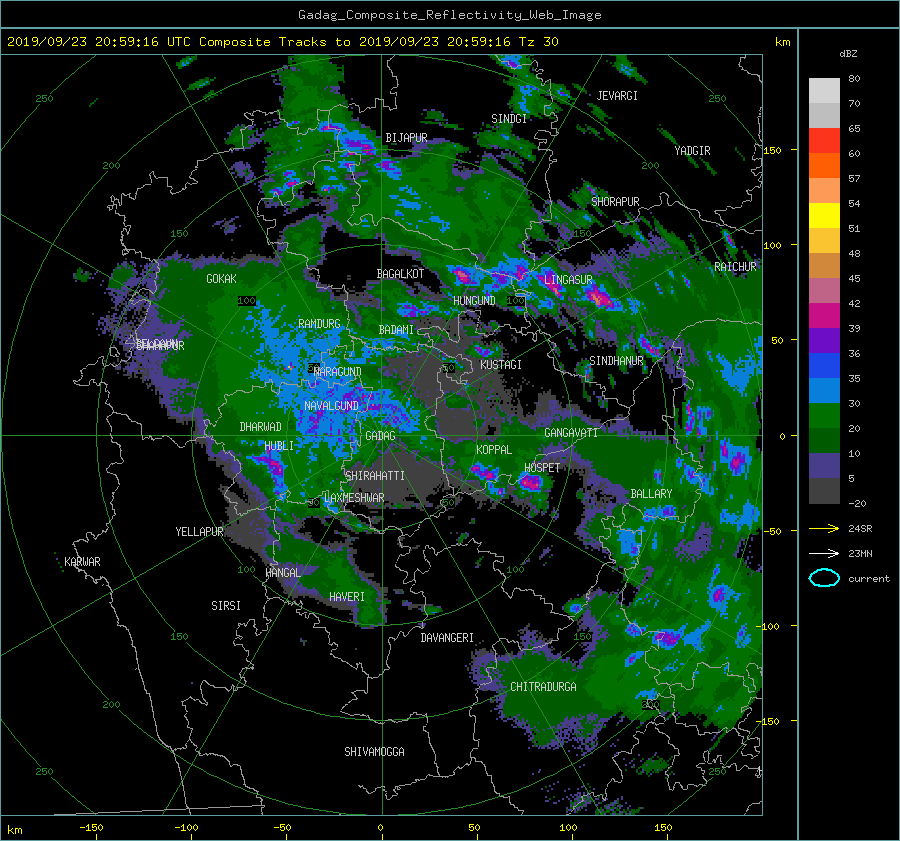Click the RAICHUR city label
Image resolution: width=900 pixels, height=841 pixels.
click(x=735, y=267)
